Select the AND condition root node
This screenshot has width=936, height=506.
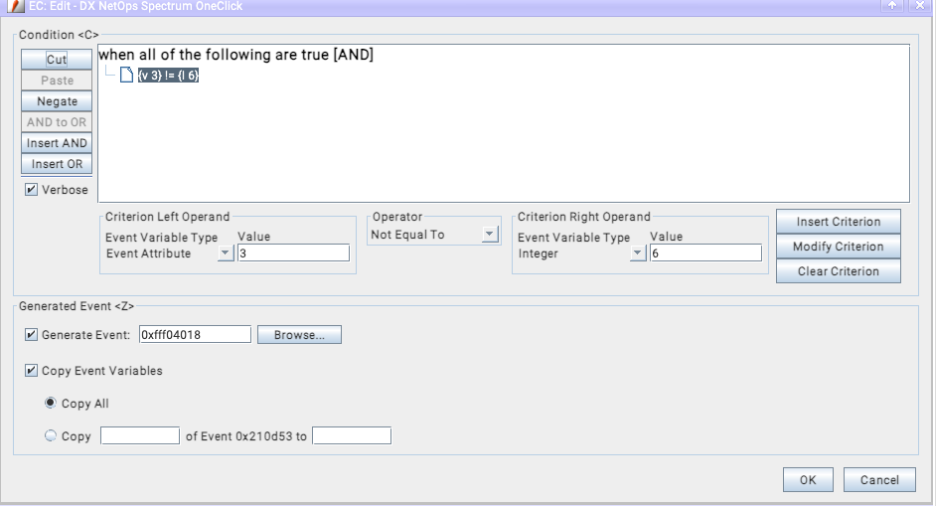tap(235, 55)
